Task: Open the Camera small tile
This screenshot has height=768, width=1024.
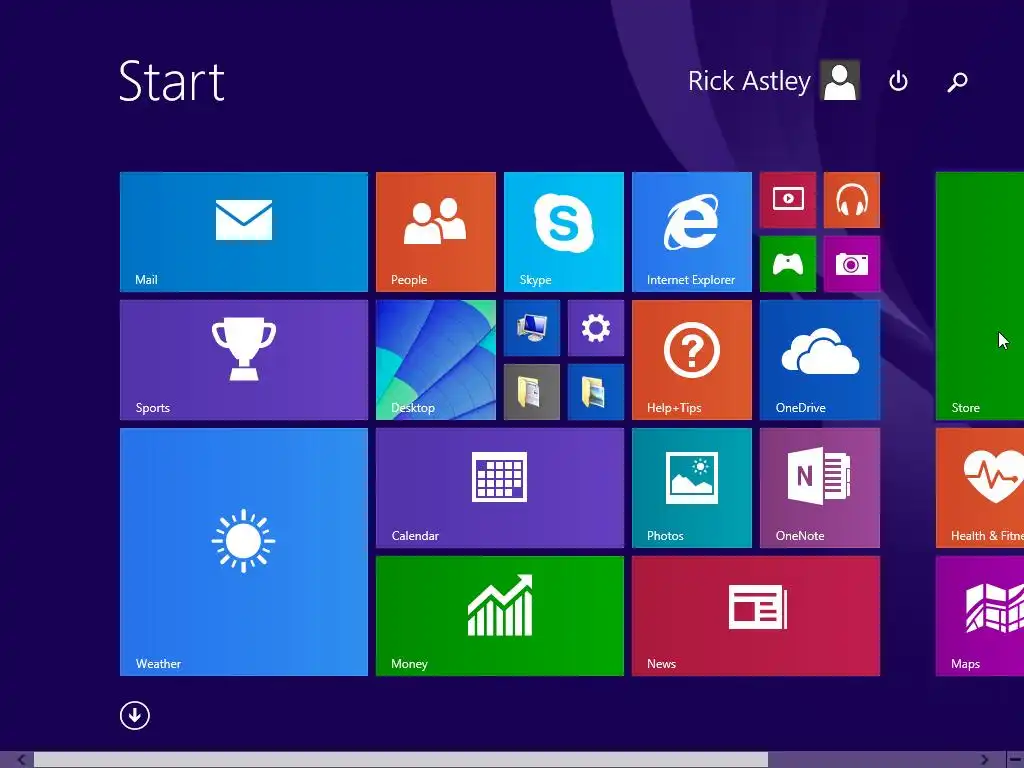Action: pyautogui.click(x=852, y=264)
